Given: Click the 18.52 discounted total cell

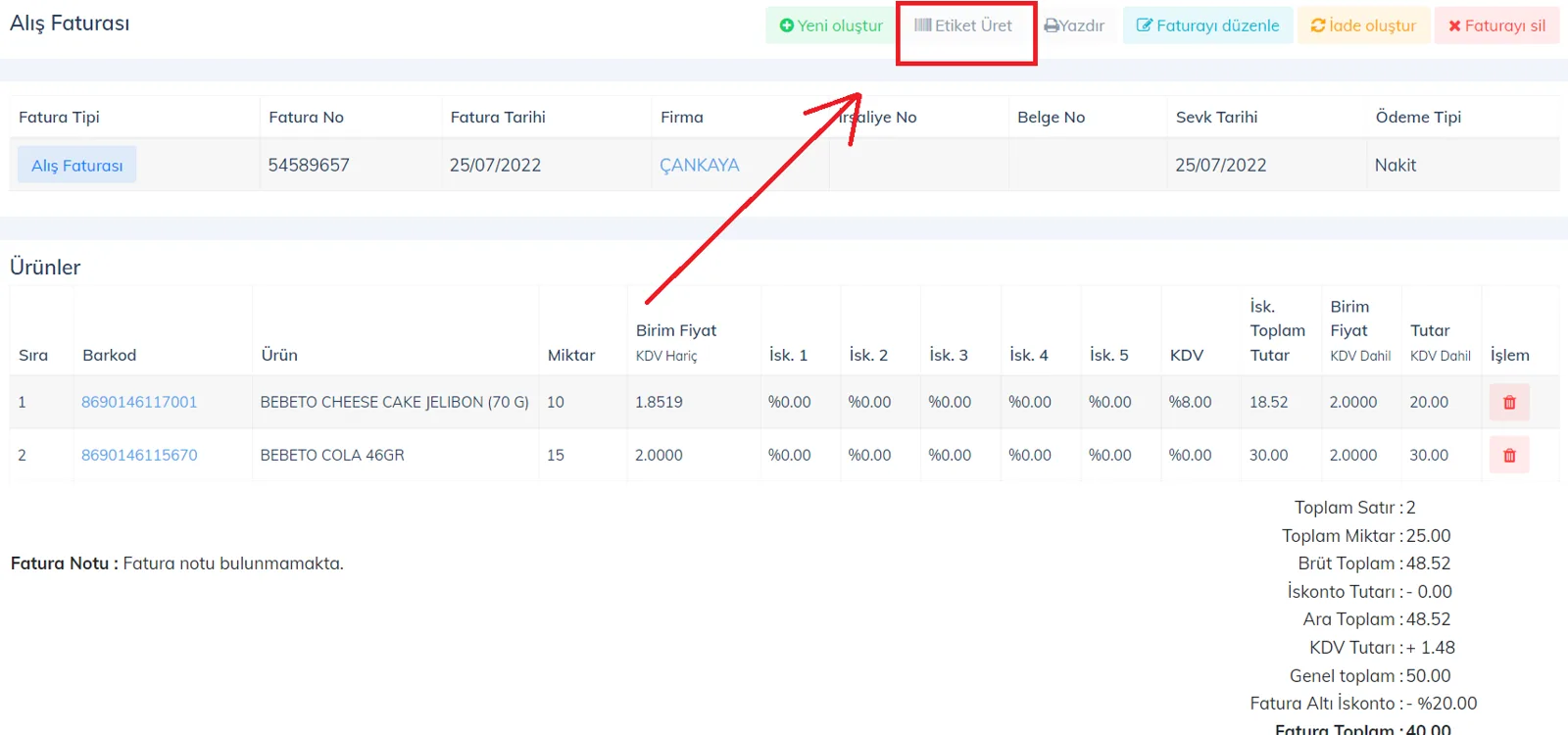Looking at the screenshot, I should tap(1268, 402).
